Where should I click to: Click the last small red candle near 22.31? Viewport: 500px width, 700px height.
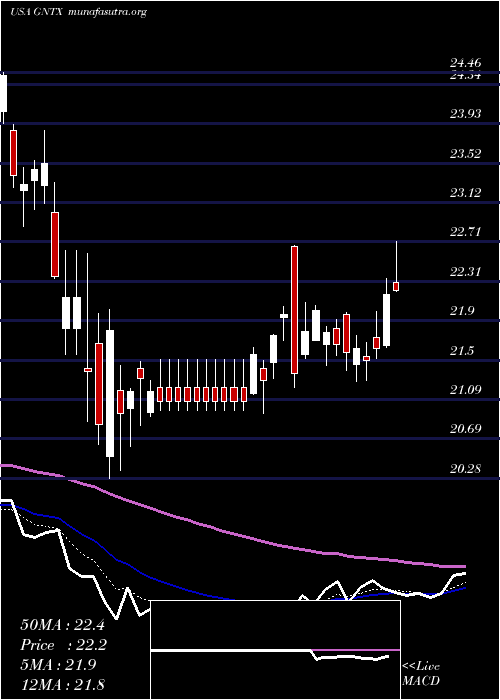396,286
